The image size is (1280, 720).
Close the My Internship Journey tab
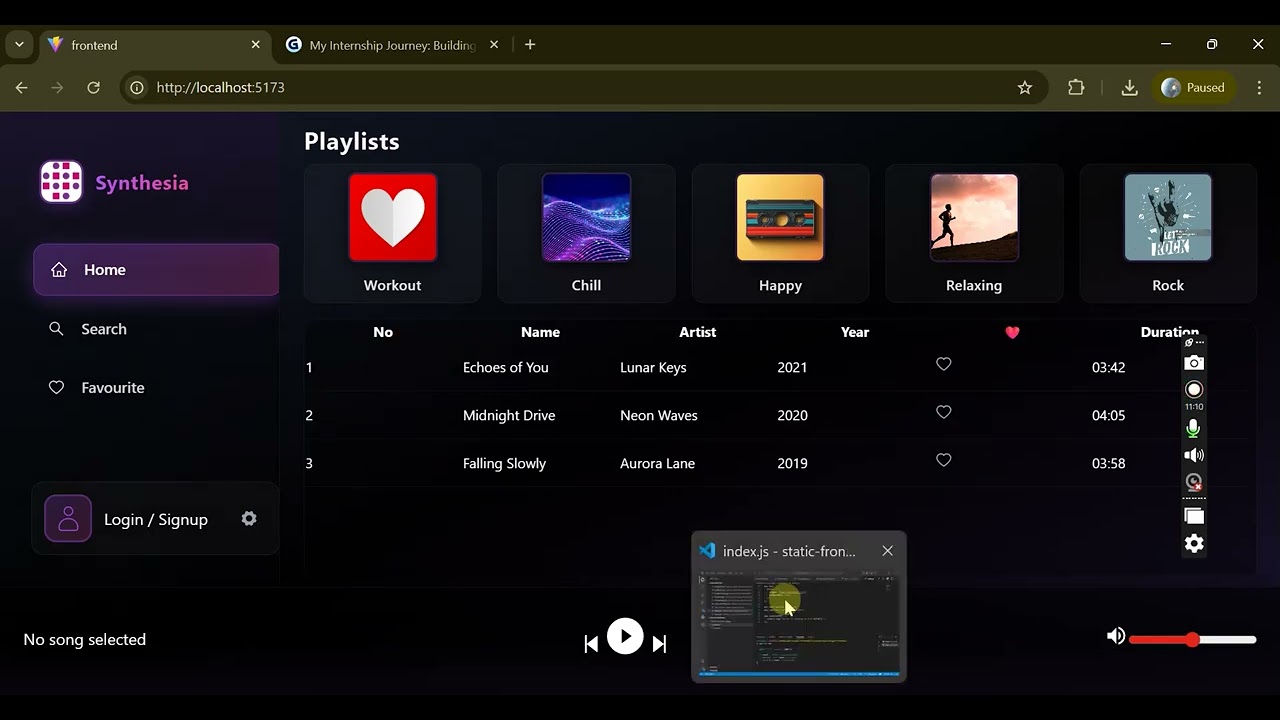[493, 45]
